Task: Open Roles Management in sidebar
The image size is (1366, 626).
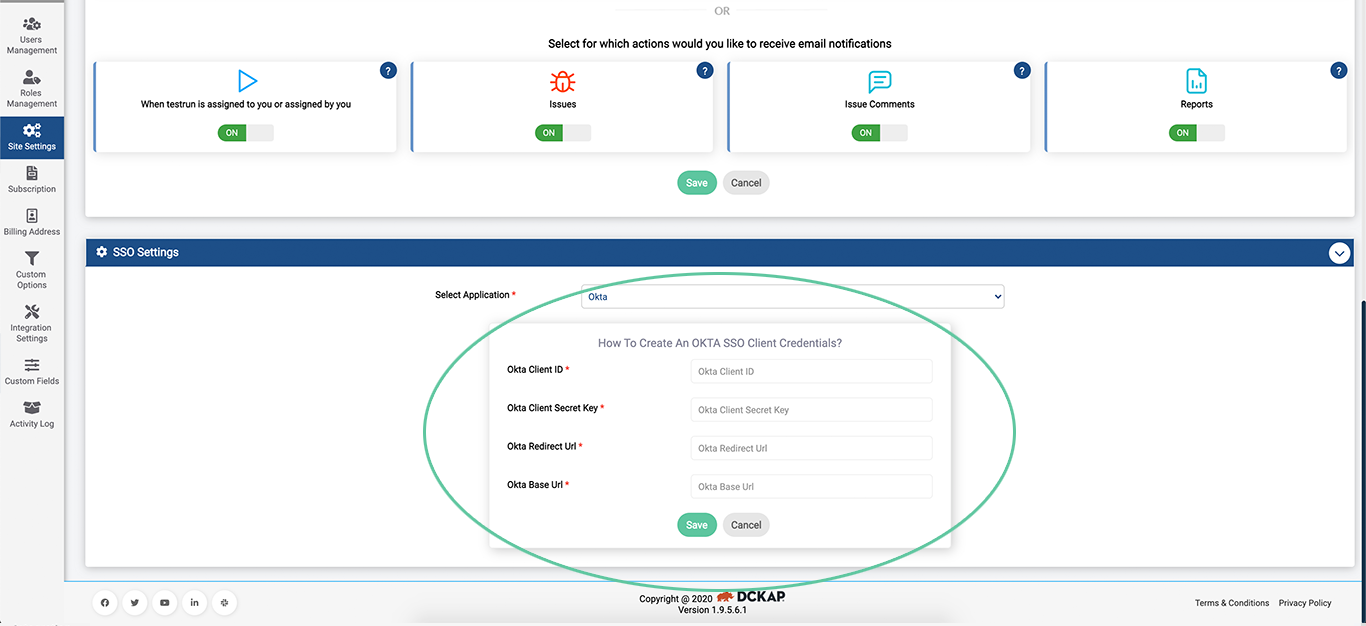Action: click(x=32, y=89)
